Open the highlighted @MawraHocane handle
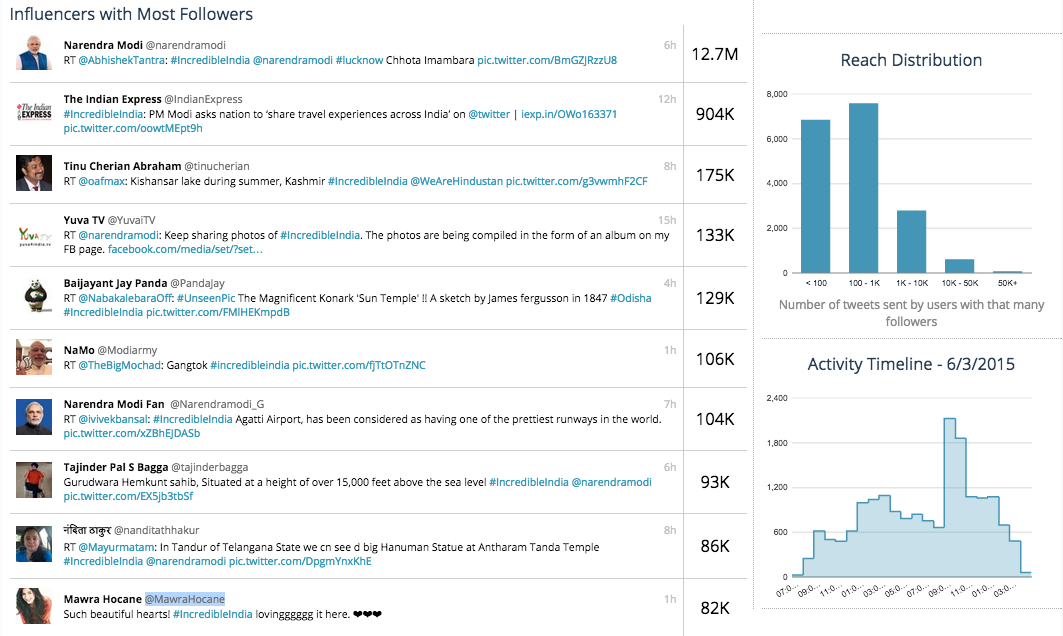 click(x=185, y=599)
